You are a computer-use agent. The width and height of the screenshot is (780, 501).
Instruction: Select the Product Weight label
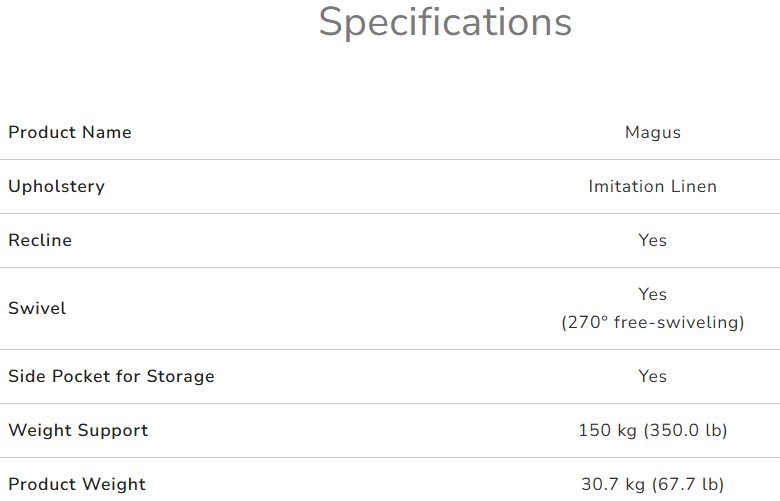pos(77,484)
